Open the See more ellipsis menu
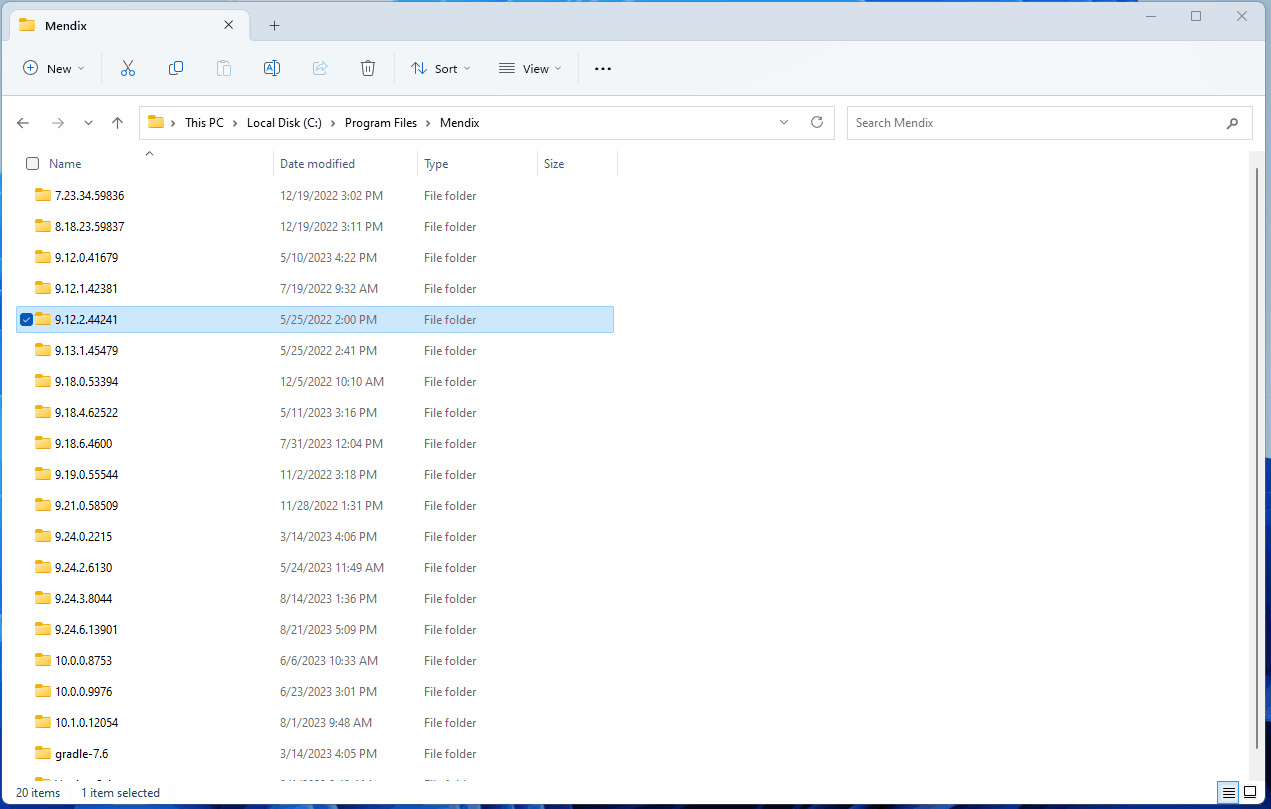Viewport: 1271px width, 809px height. tap(602, 69)
